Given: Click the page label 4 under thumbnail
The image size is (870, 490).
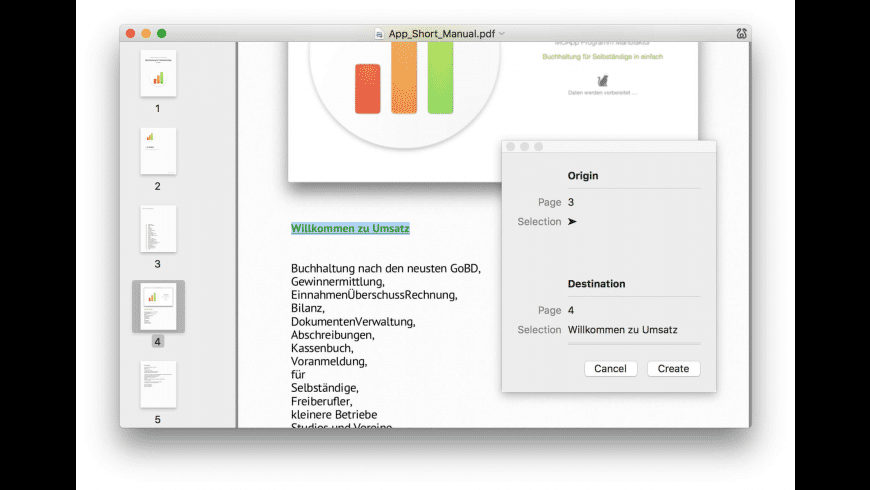Looking at the screenshot, I should [x=158, y=342].
